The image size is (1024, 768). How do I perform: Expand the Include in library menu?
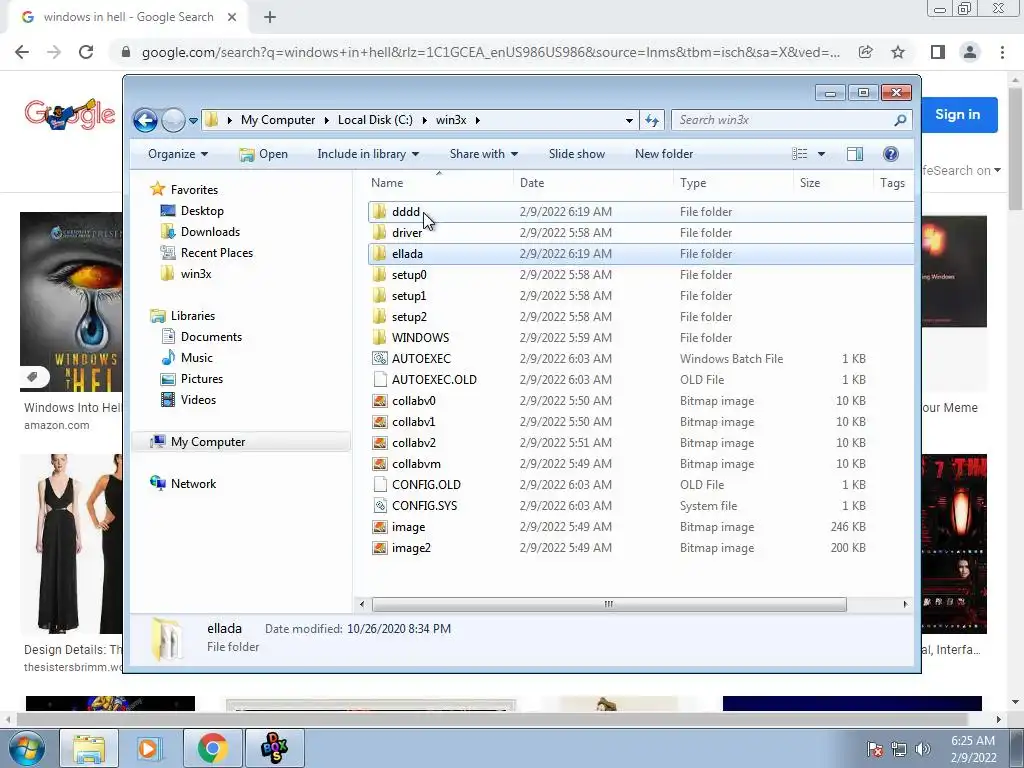368,154
